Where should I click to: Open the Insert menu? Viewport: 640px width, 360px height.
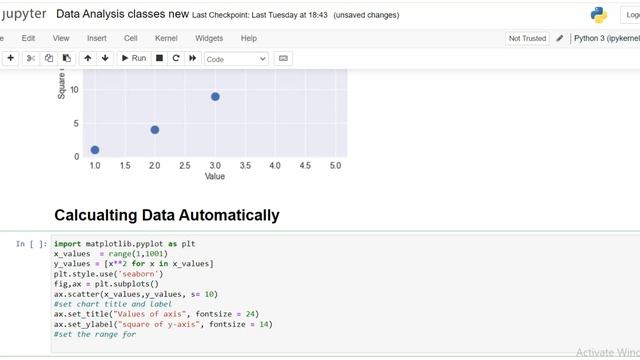(x=97, y=38)
